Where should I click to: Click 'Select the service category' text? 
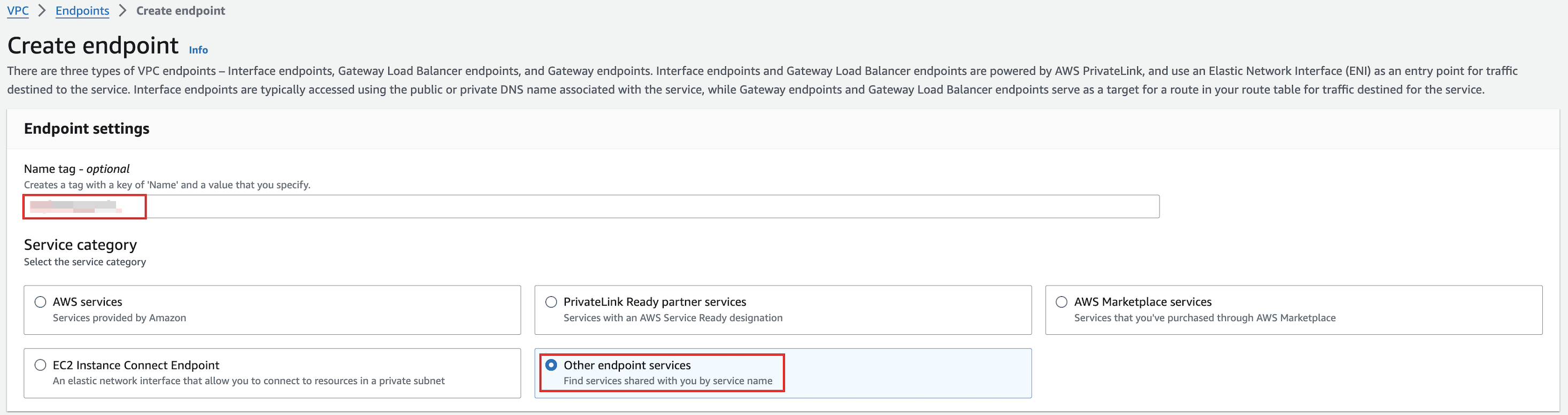[x=84, y=262]
